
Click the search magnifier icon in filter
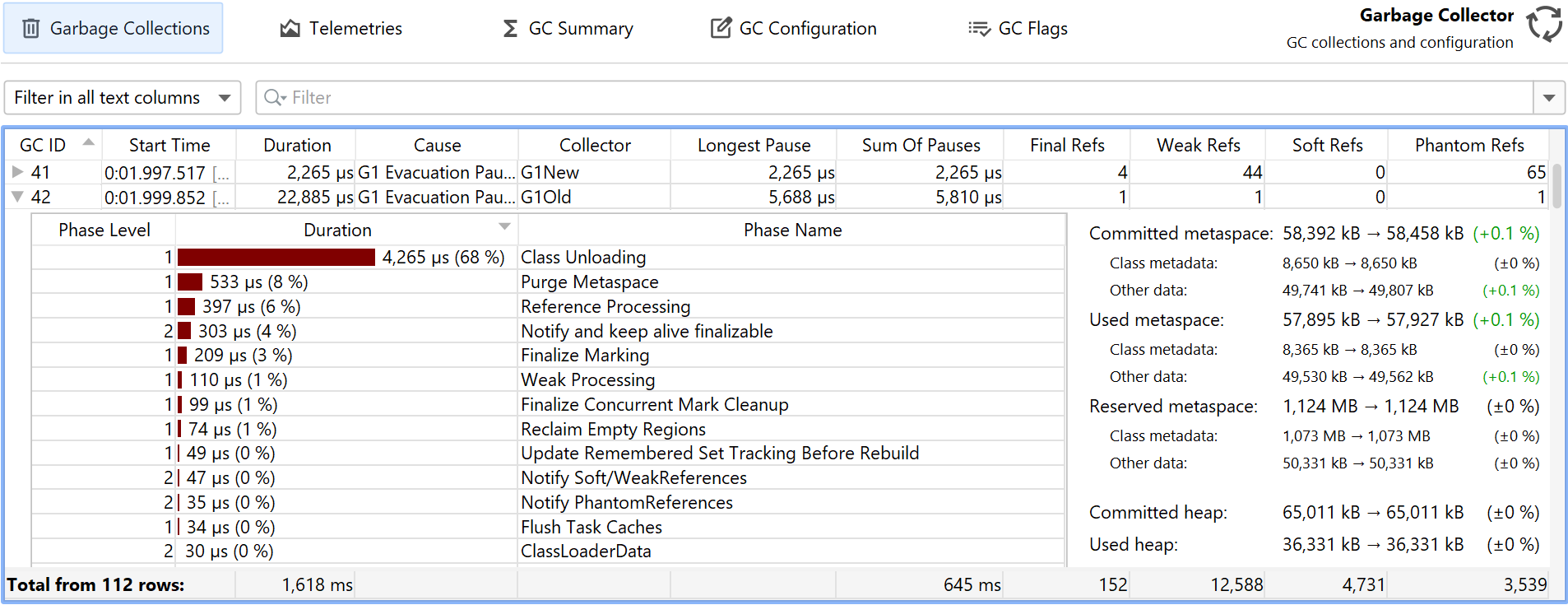273,98
